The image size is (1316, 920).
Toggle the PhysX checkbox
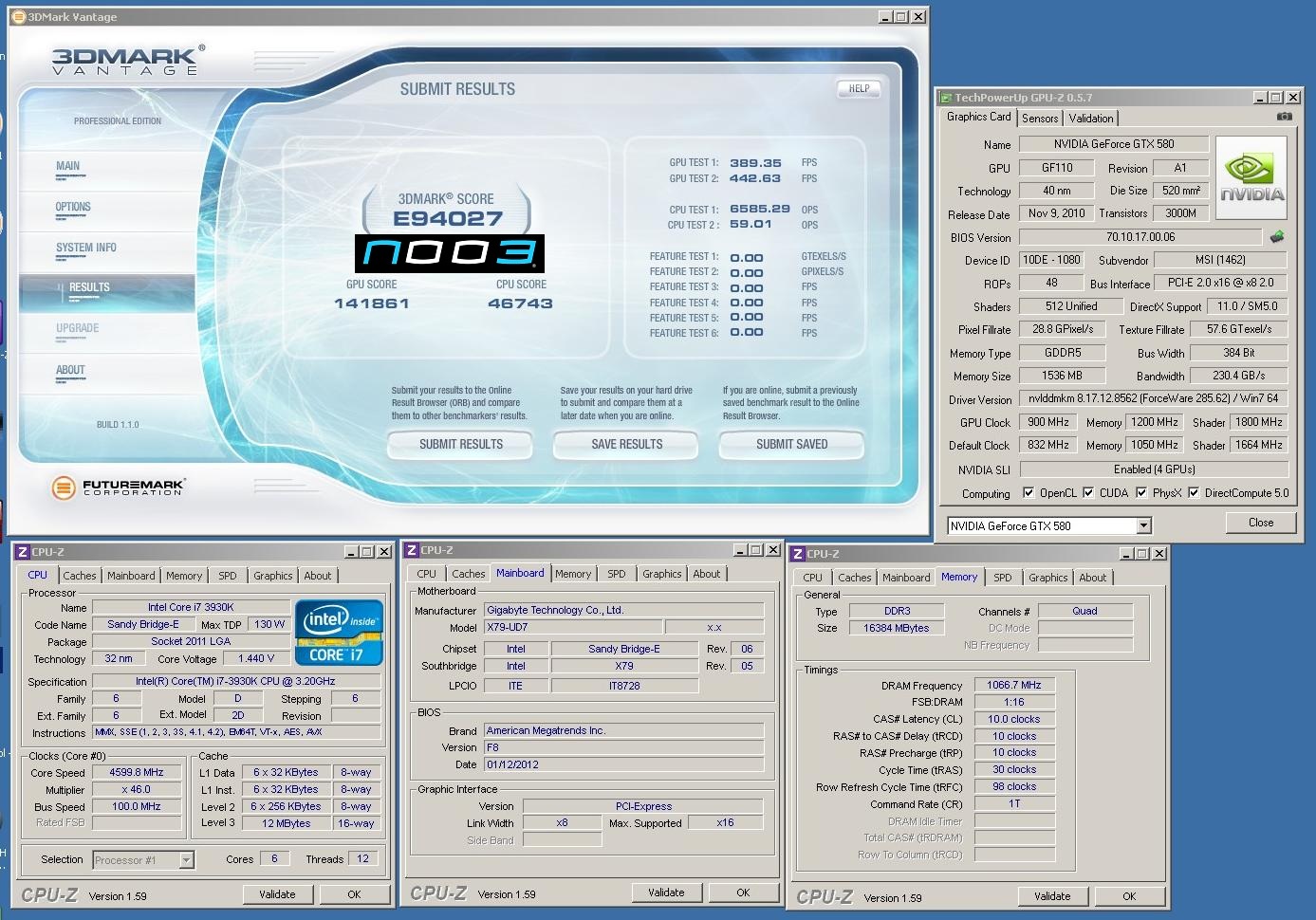coord(1141,493)
